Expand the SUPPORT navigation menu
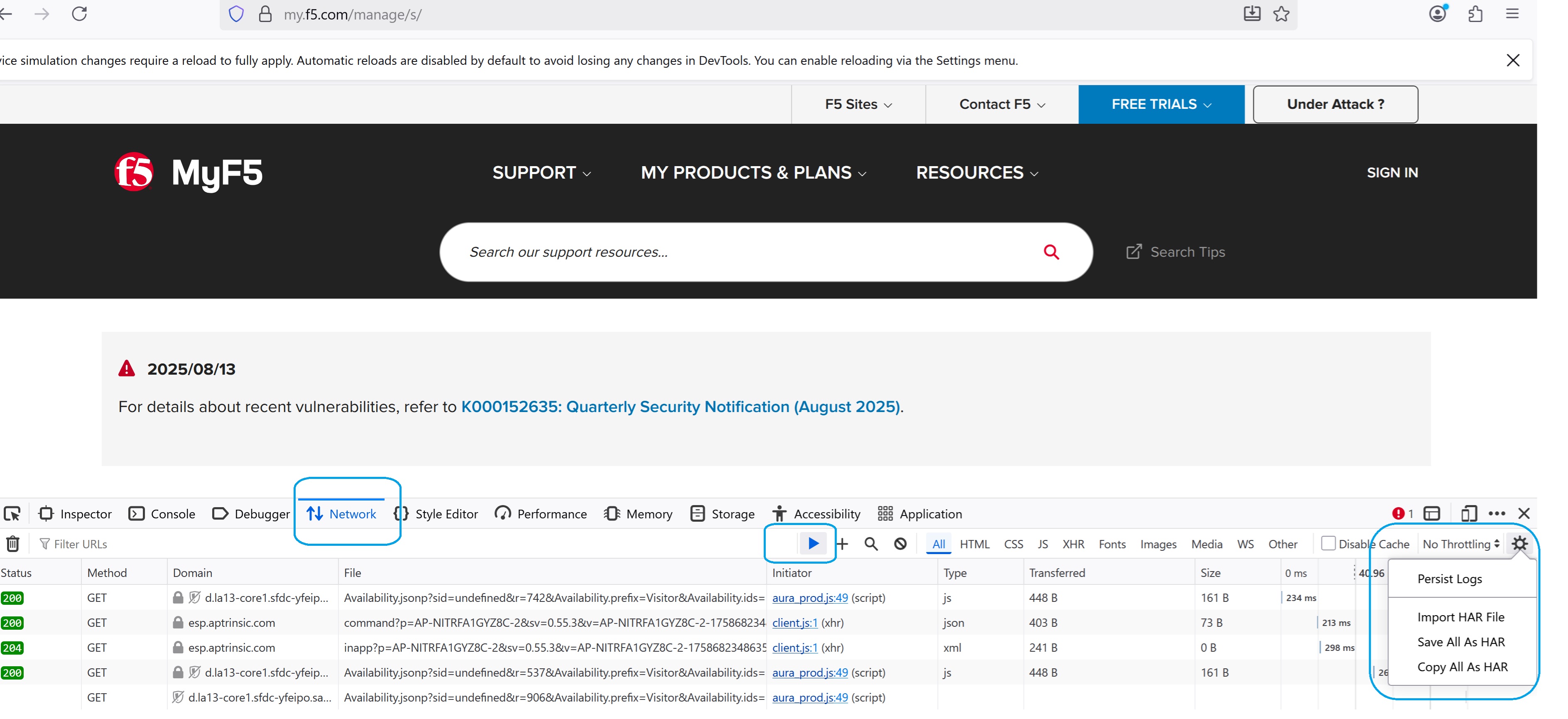This screenshot has height=719, width=1568. [x=541, y=173]
